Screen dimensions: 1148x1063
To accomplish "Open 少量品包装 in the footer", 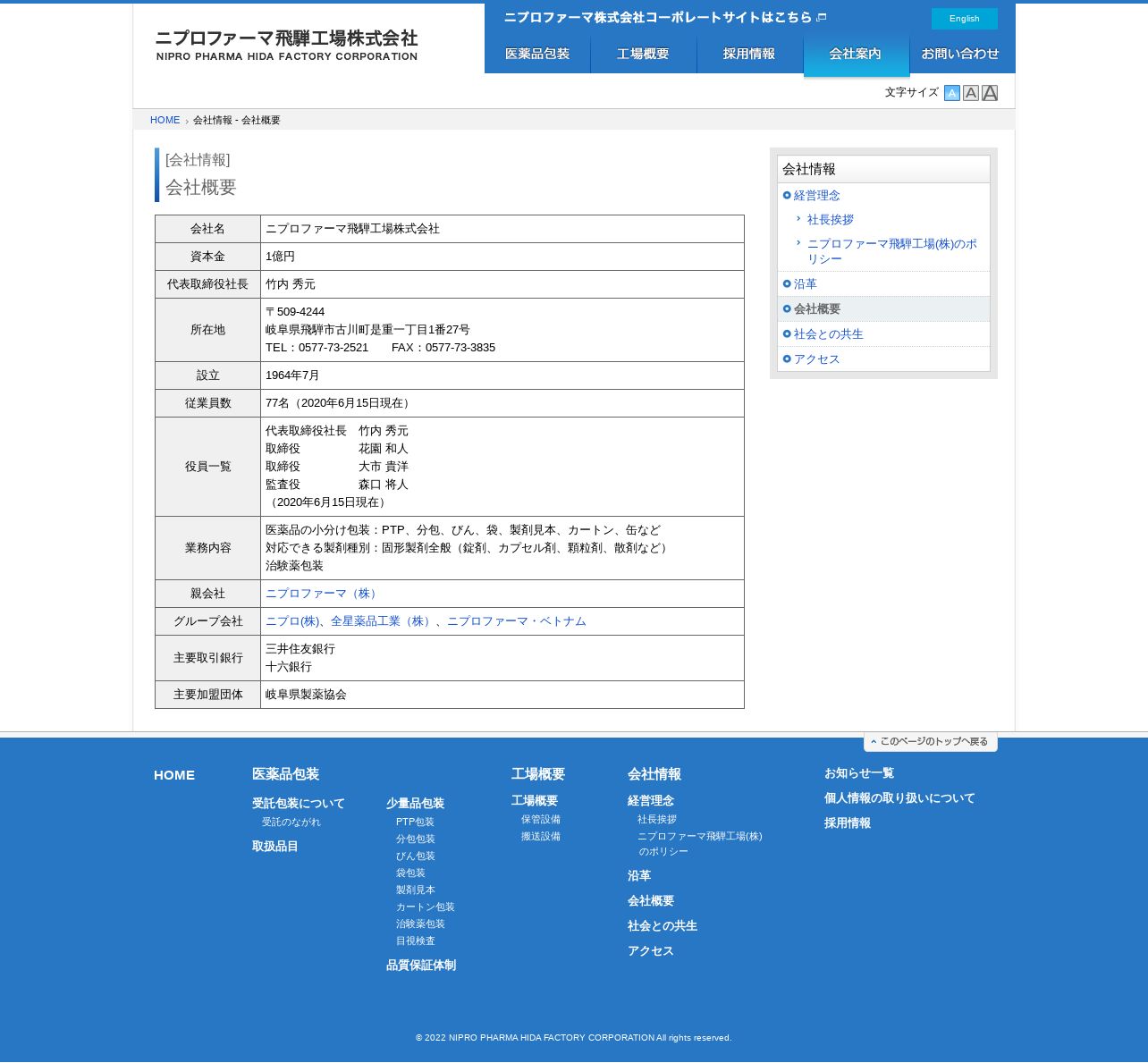I will click(x=415, y=804).
